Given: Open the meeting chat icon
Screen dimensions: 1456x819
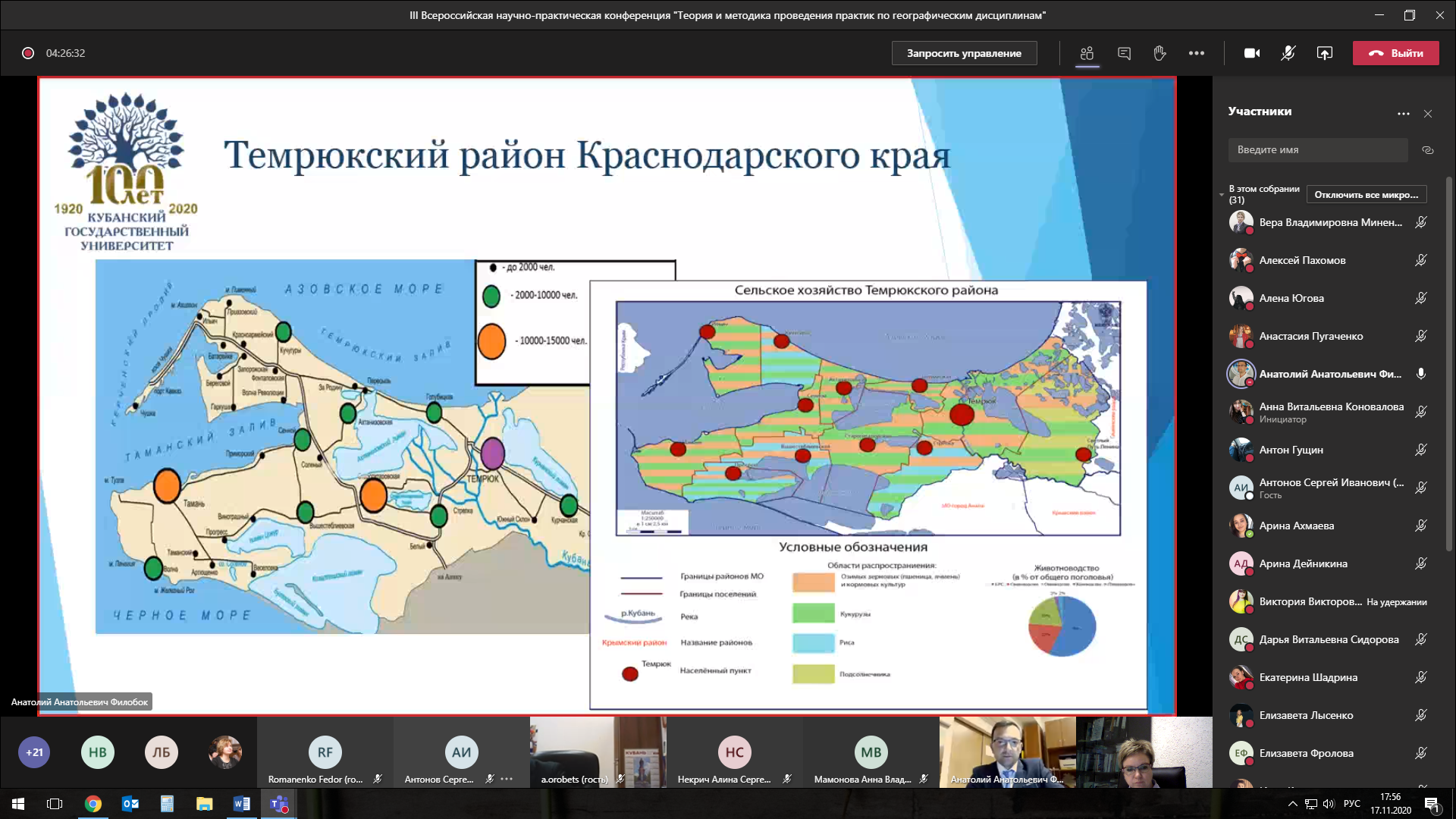Looking at the screenshot, I should 1124,53.
